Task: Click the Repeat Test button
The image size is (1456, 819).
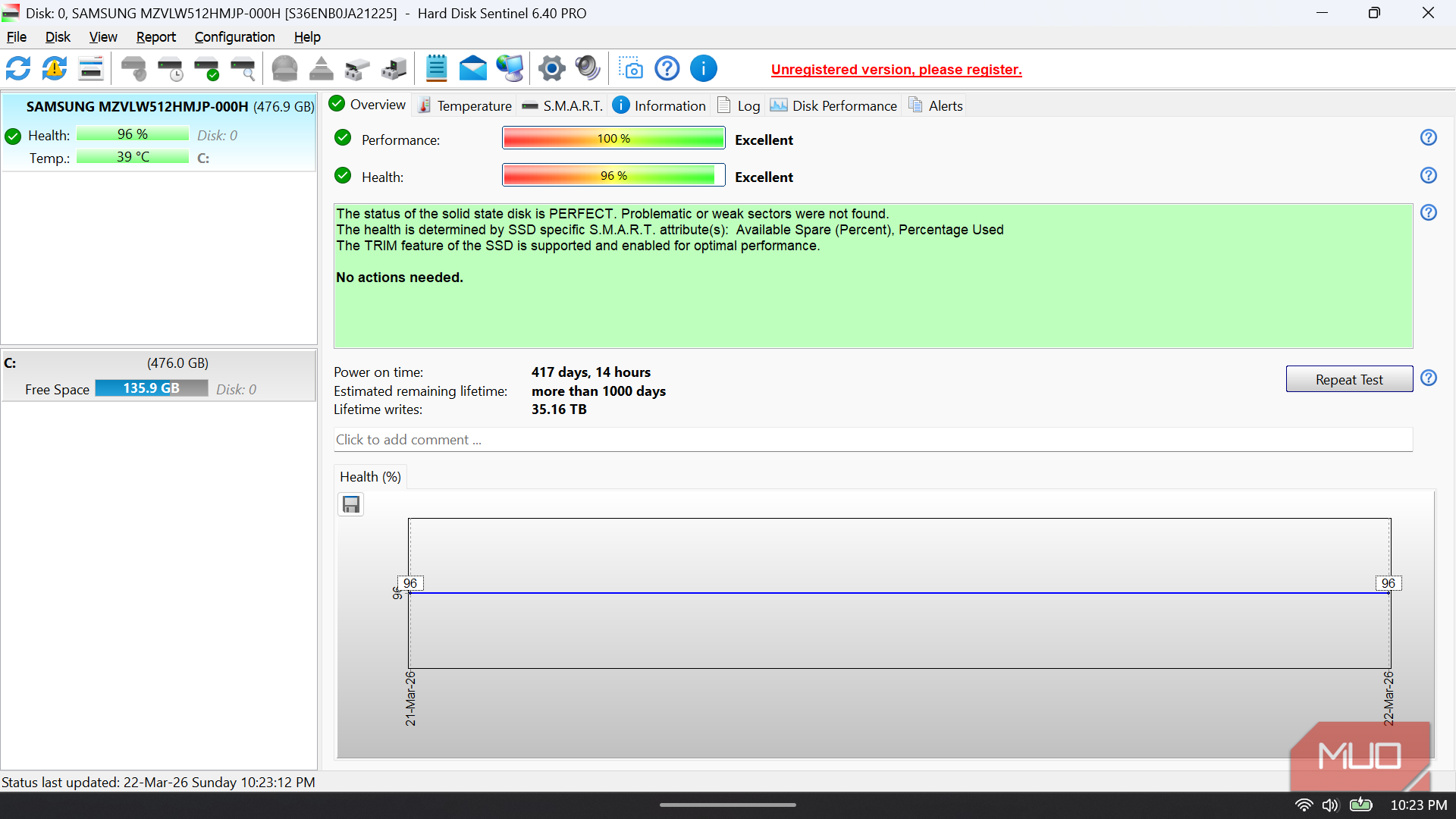Action: click(x=1349, y=379)
